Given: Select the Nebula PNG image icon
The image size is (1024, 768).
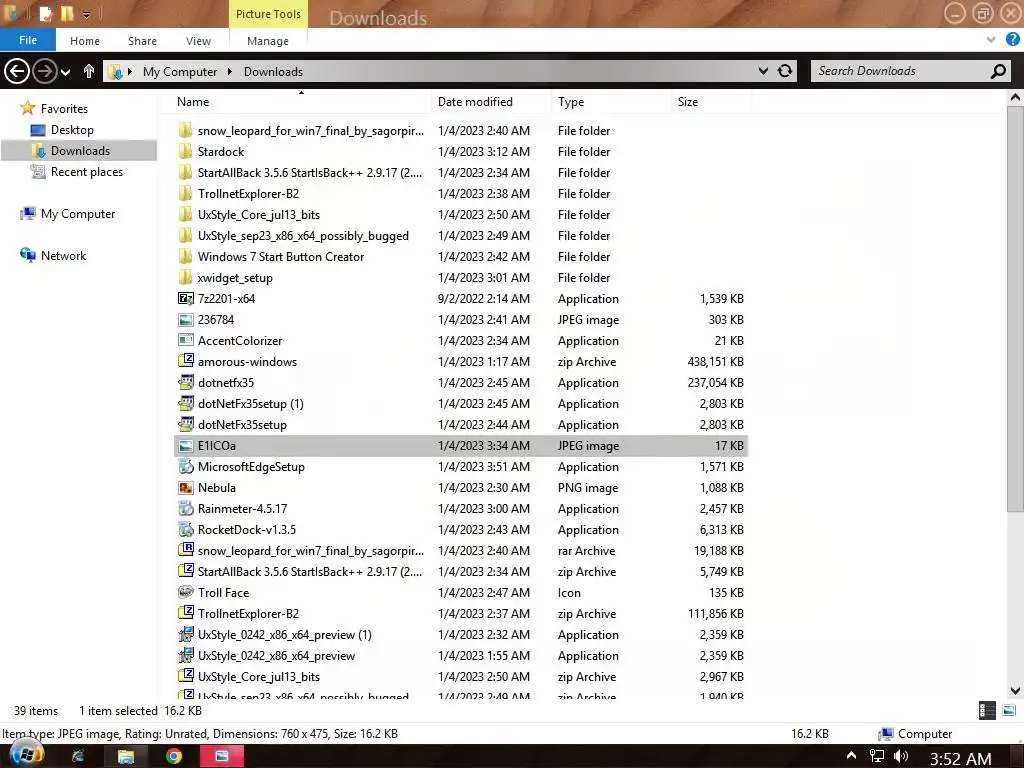Looking at the screenshot, I should point(185,487).
